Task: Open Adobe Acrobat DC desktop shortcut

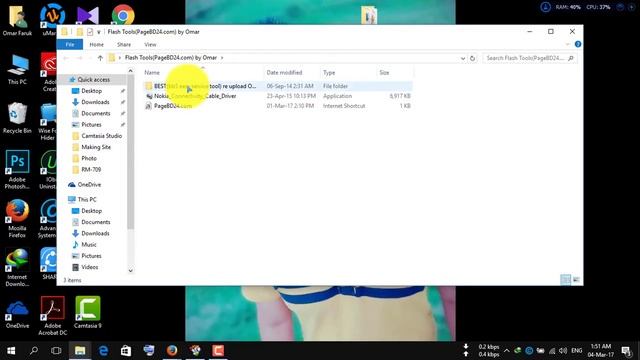Action: click(x=52, y=316)
